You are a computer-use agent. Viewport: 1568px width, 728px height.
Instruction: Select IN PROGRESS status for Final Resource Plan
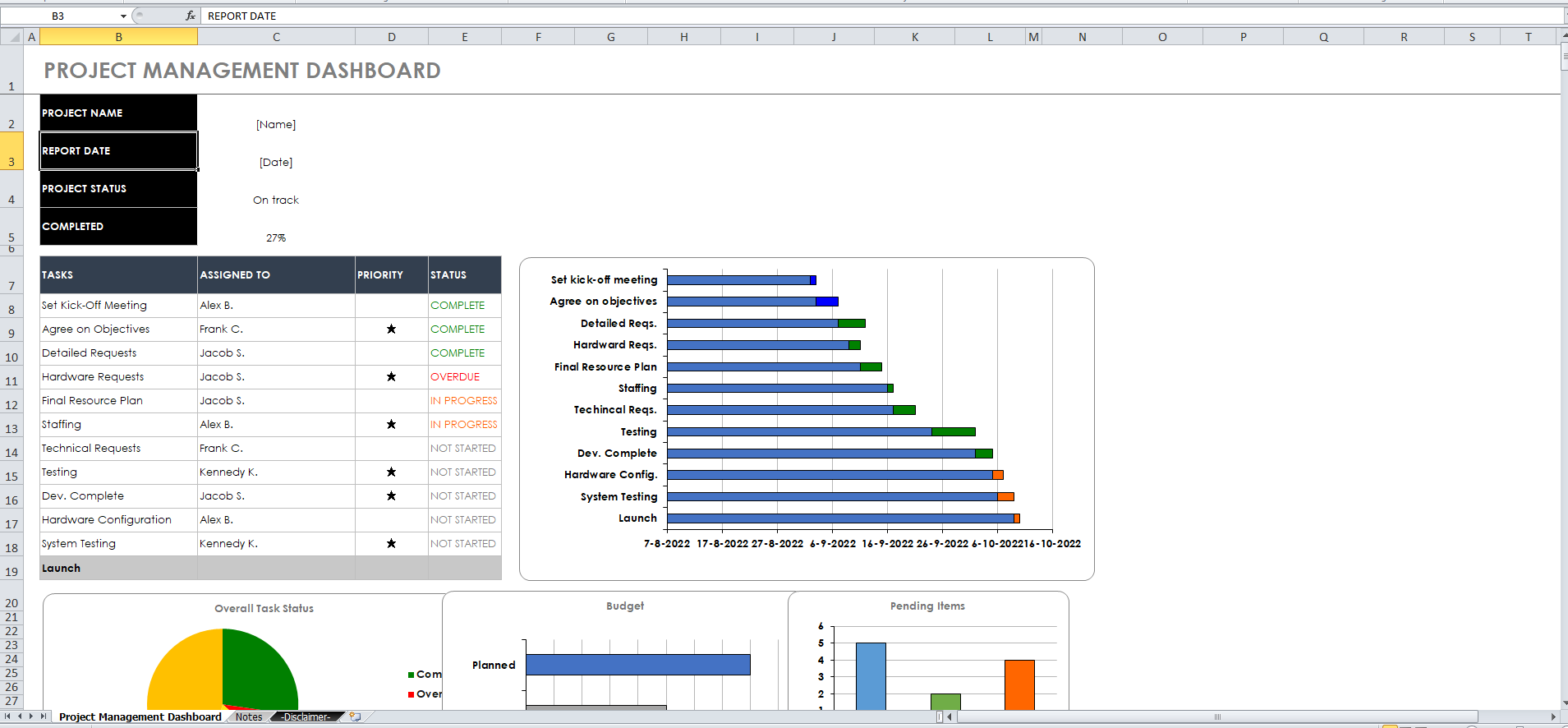[465, 400]
